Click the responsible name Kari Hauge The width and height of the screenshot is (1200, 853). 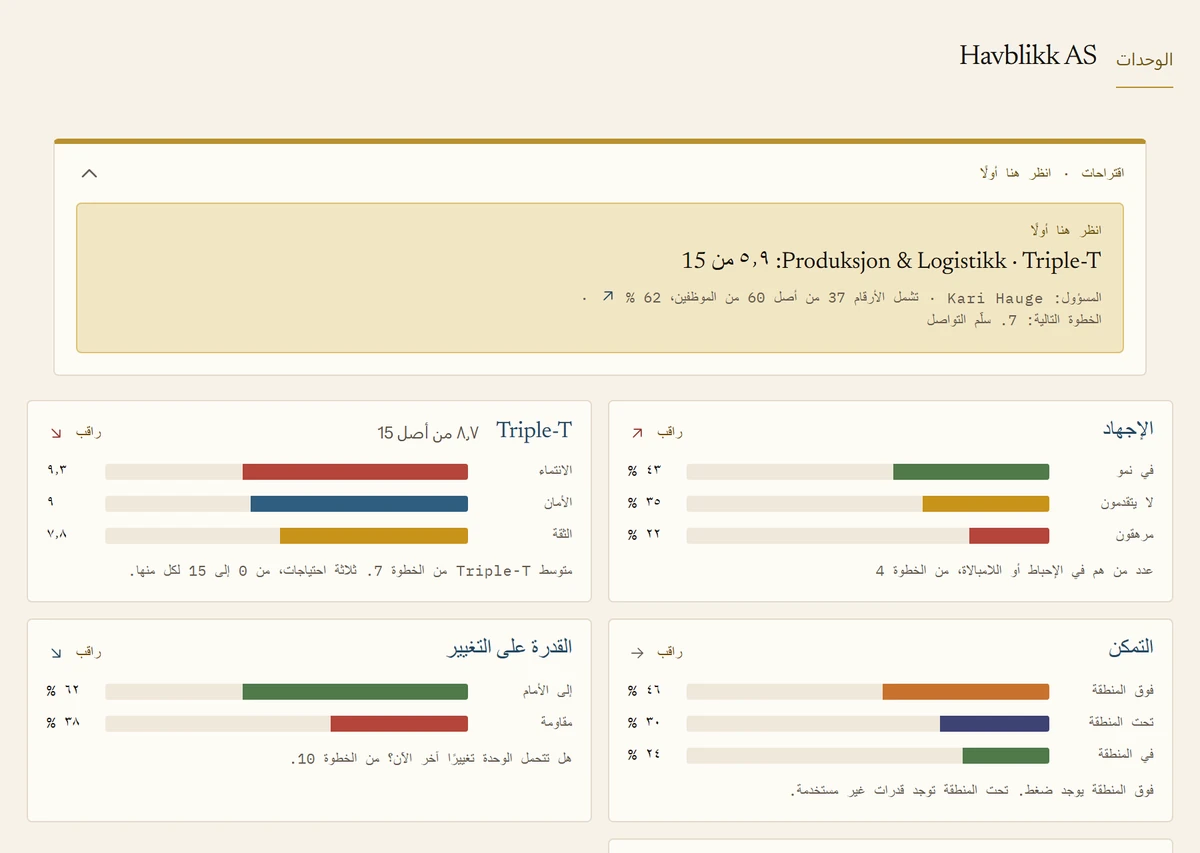coord(995,298)
